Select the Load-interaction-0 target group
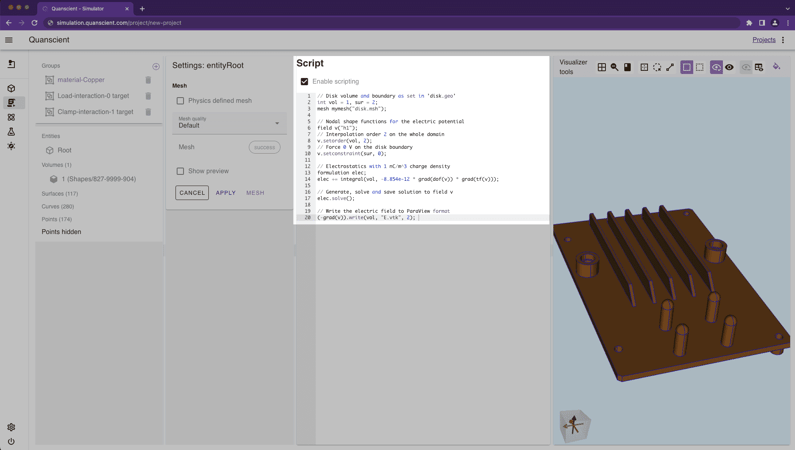This screenshot has height=450, width=795. click(93, 96)
